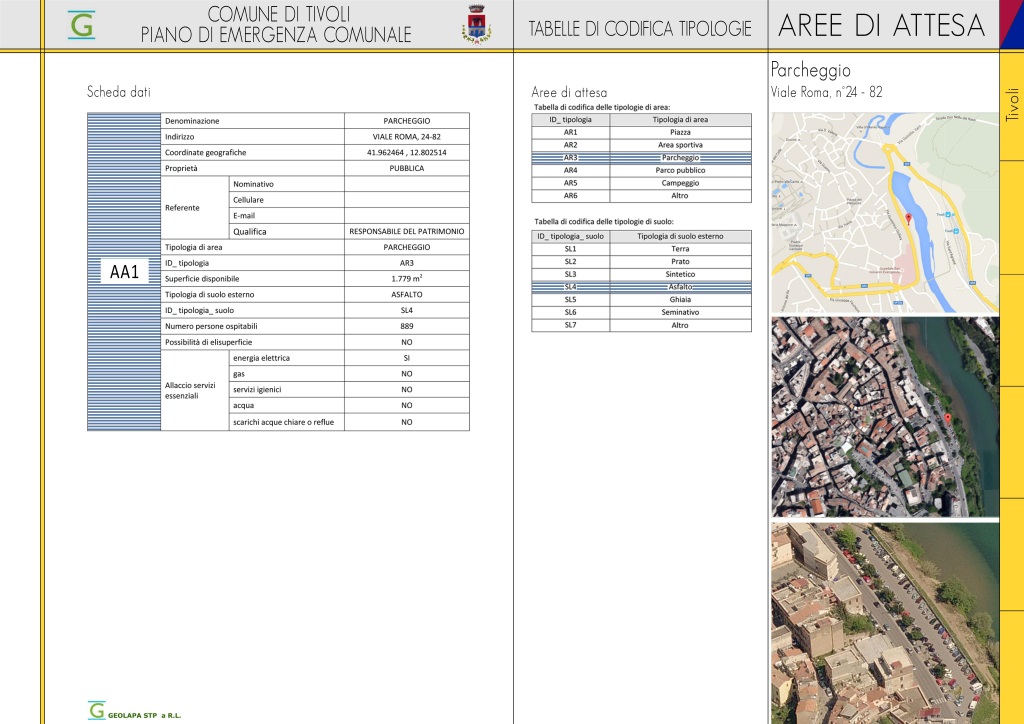The height and width of the screenshot is (724, 1024).
Task: Click the 'Referente' group label
Action: (182, 208)
